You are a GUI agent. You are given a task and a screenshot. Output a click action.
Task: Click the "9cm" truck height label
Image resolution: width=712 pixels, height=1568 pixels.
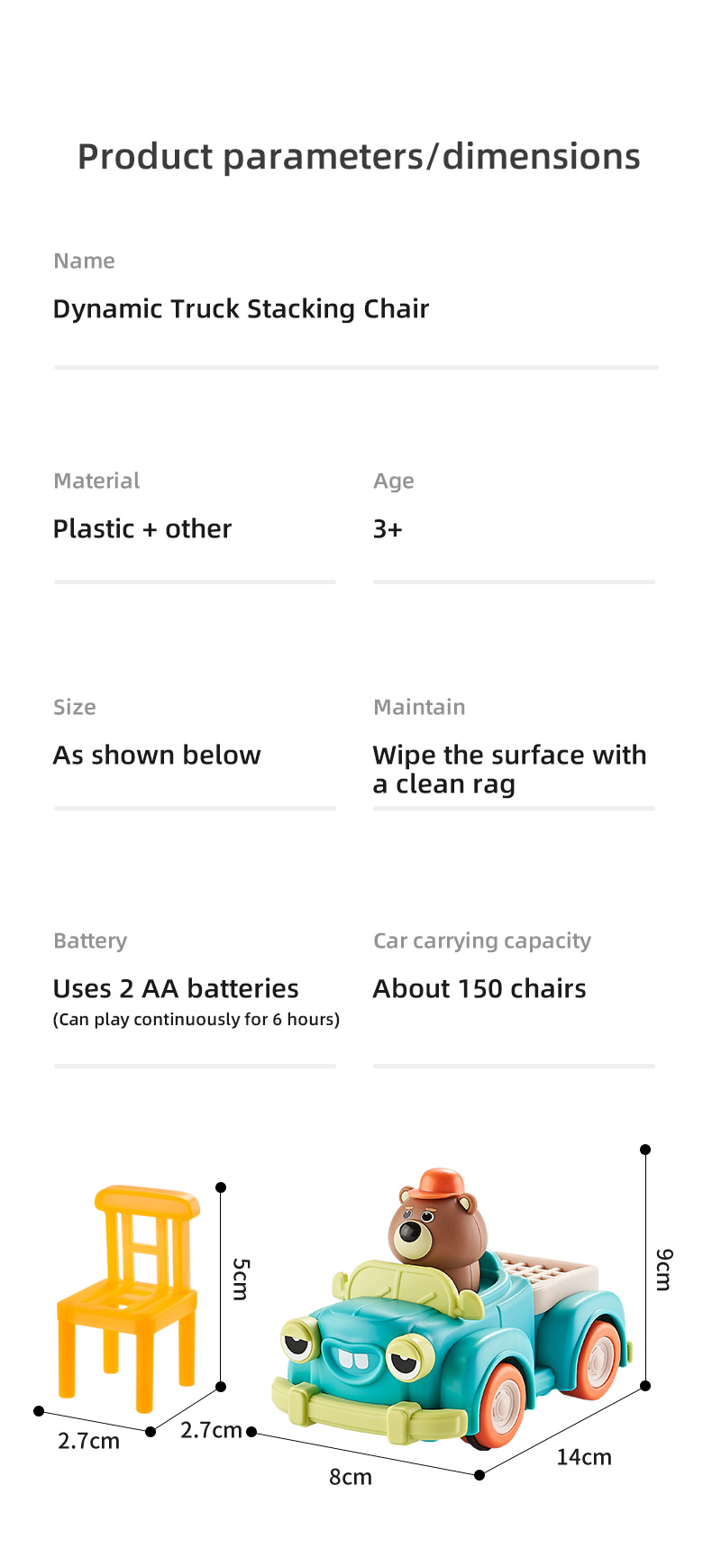click(x=664, y=1270)
